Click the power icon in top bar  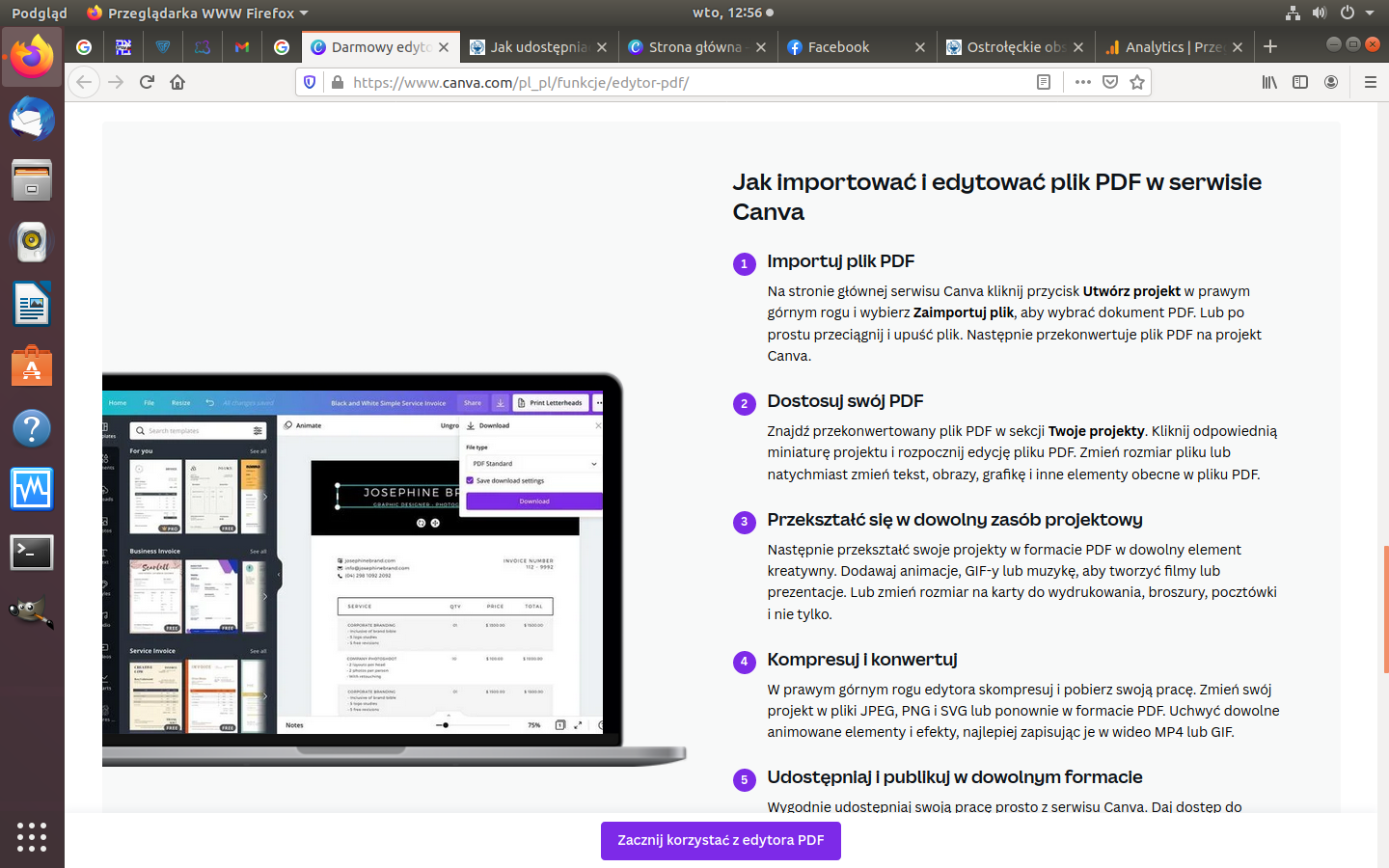[x=1347, y=13]
